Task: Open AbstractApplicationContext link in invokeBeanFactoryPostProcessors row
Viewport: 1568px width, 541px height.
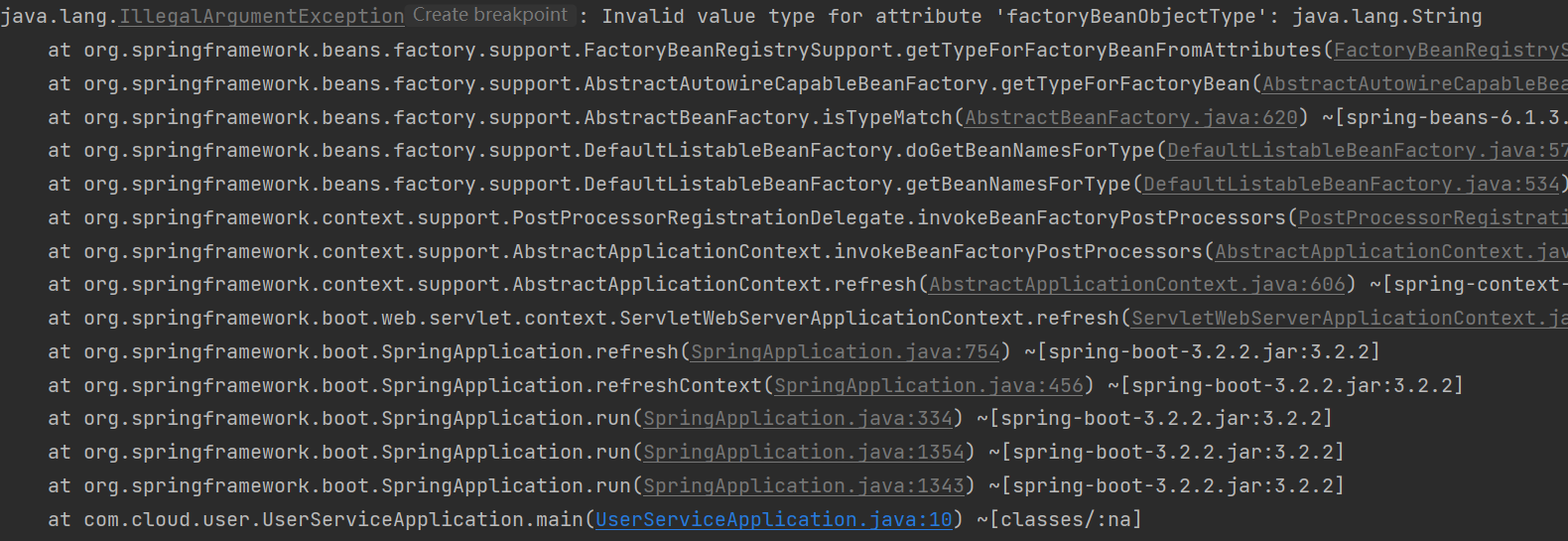Action: 1391,252
